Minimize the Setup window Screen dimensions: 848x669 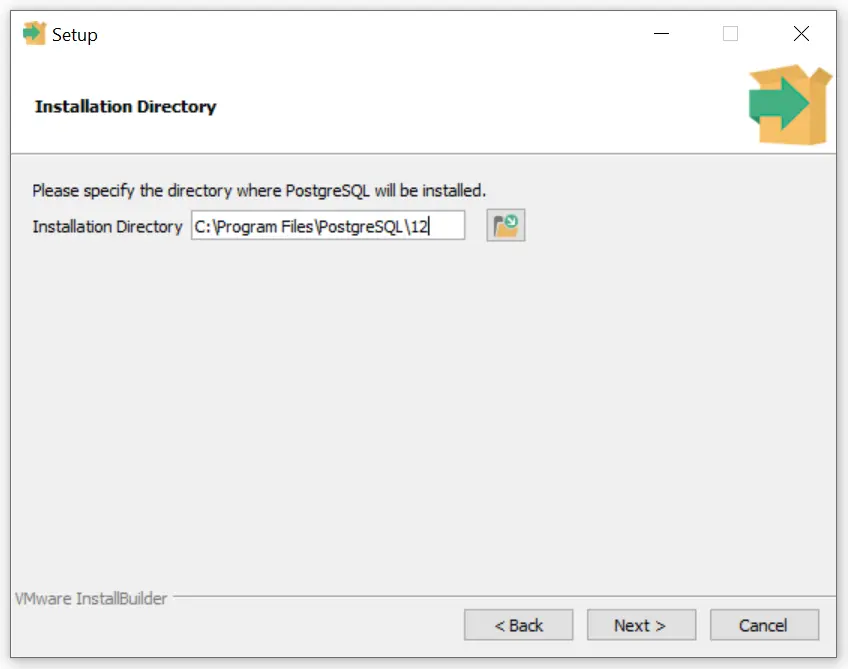coord(661,34)
